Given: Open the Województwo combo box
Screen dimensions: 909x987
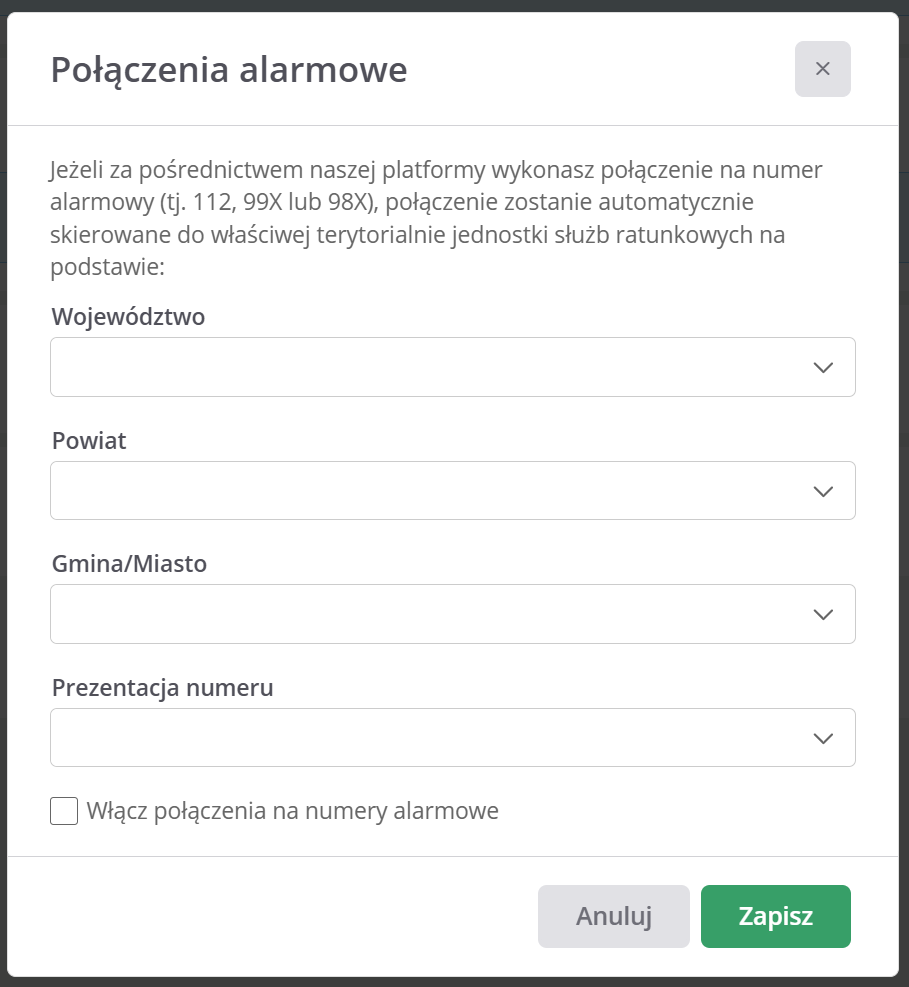Looking at the screenshot, I should pos(430,367).
